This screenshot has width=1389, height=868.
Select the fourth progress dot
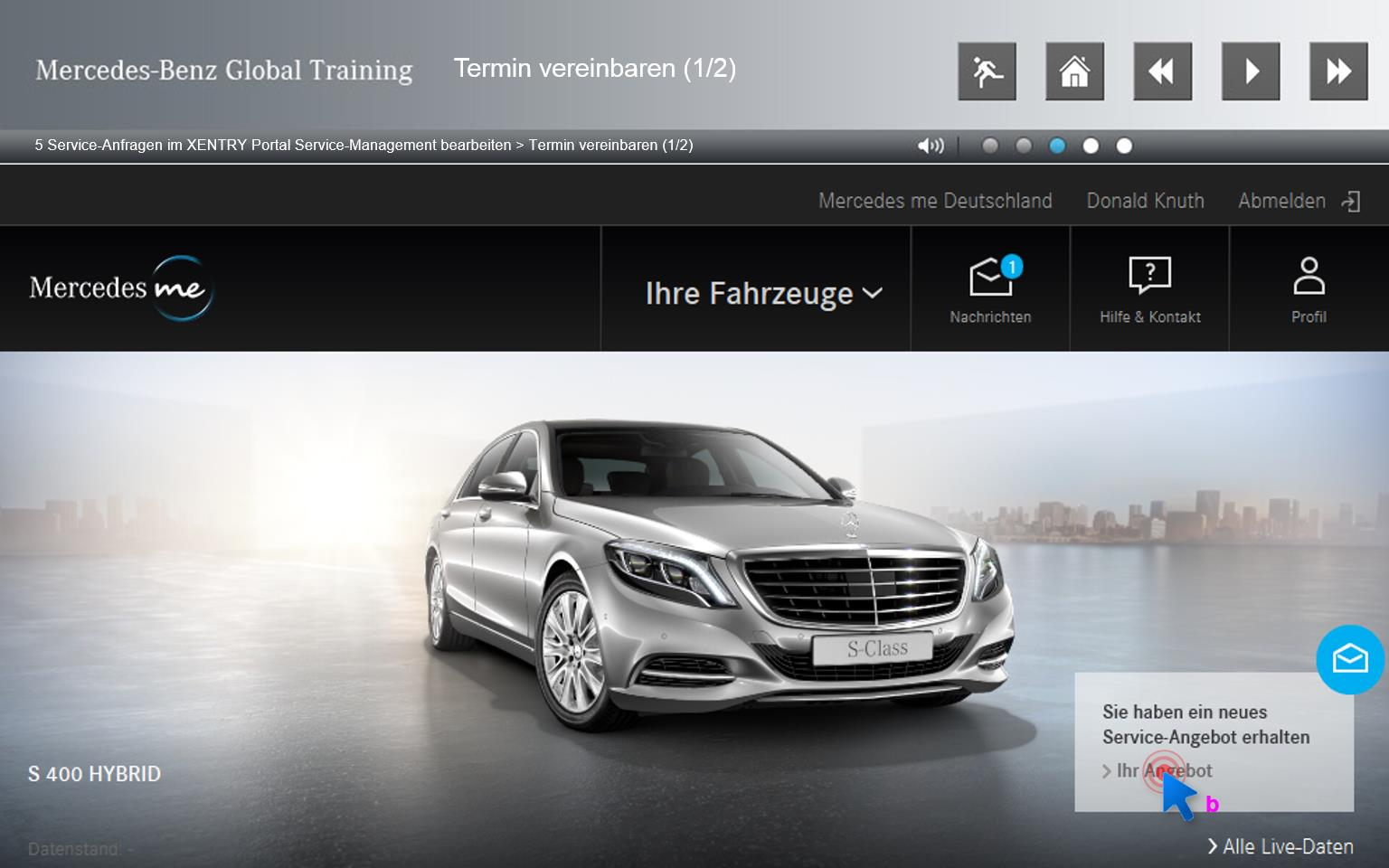point(1091,146)
